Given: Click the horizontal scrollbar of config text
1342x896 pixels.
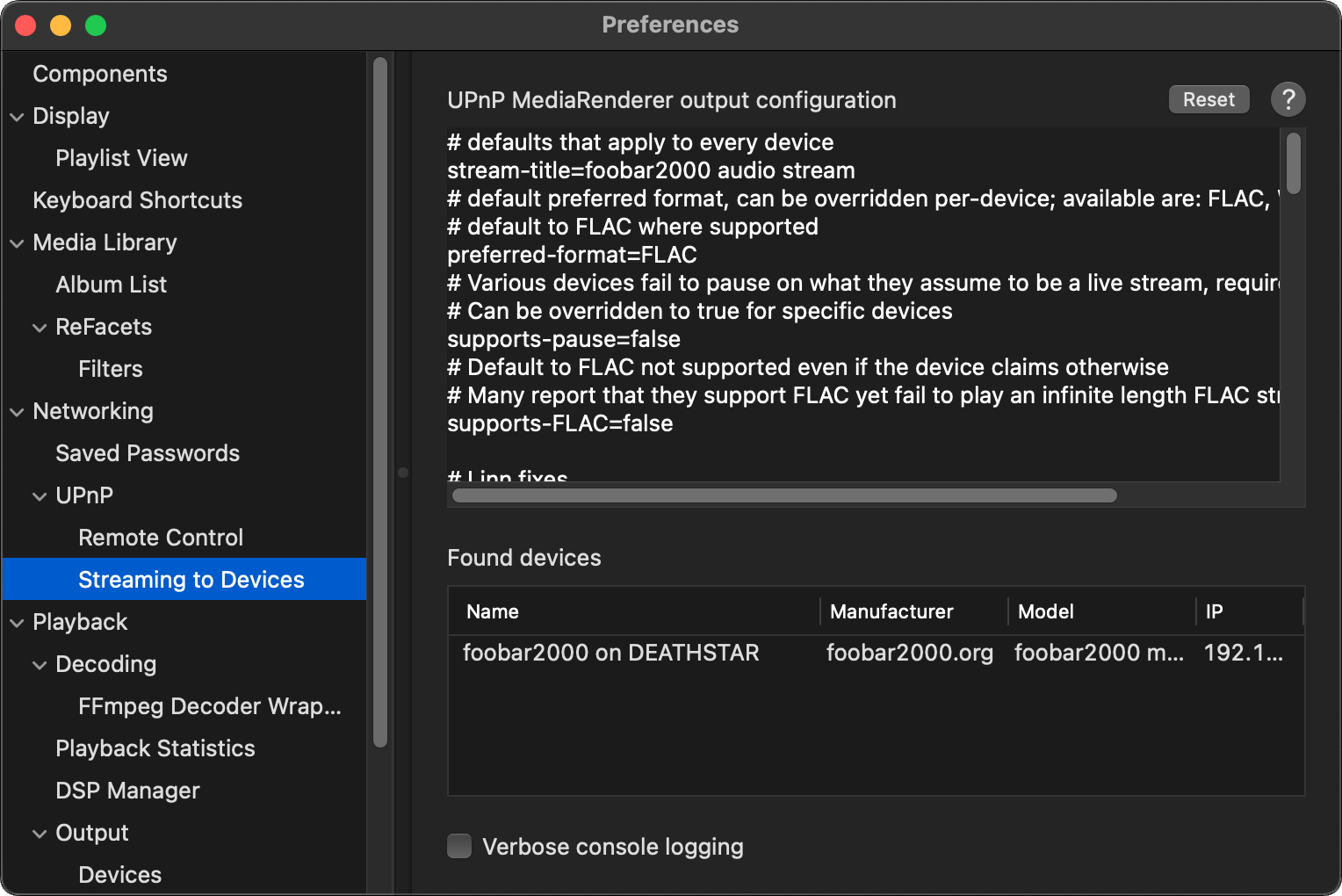Looking at the screenshot, I should click(x=783, y=495).
